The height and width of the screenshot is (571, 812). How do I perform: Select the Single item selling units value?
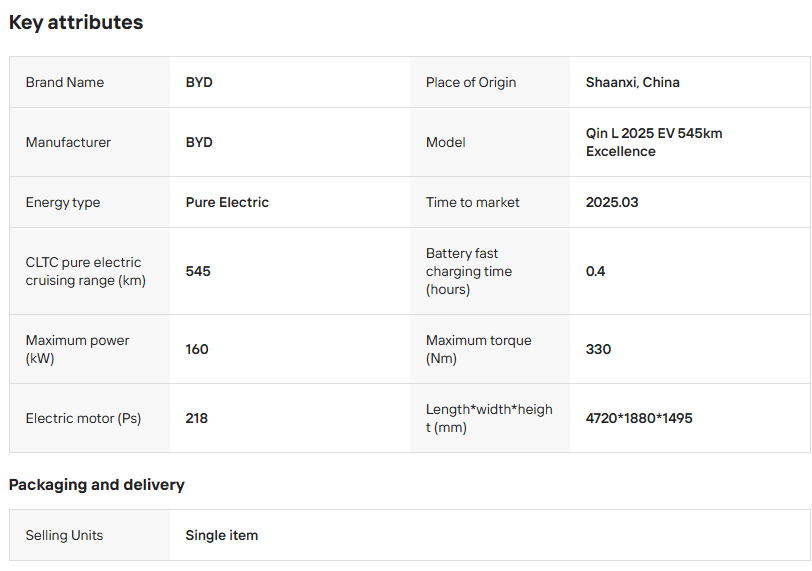click(x=221, y=535)
